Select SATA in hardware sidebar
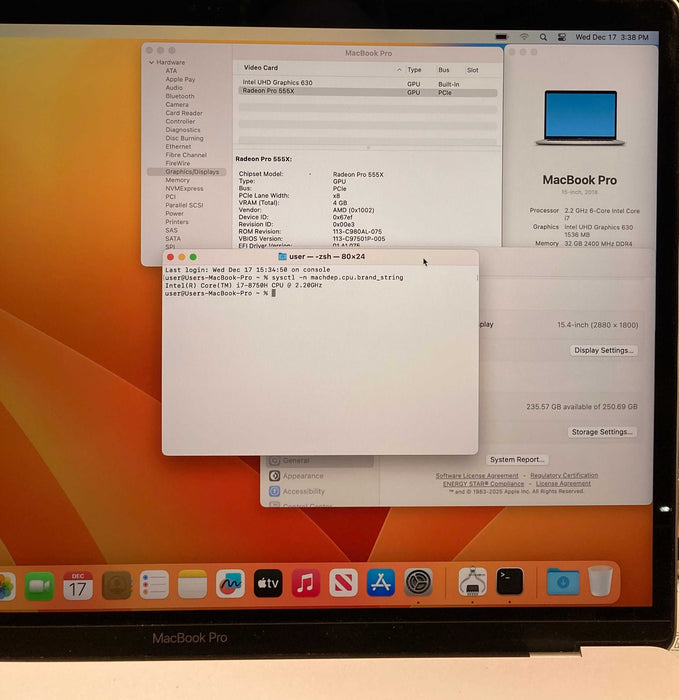 [173, 239]
